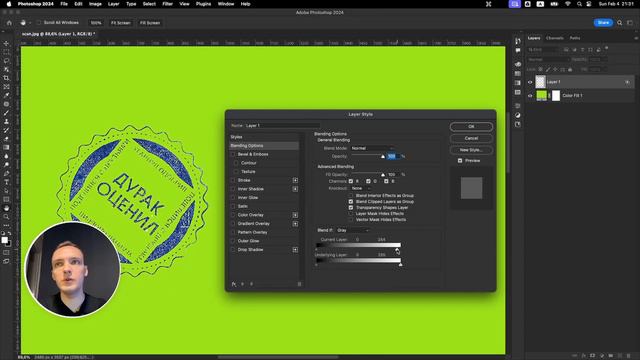Toggle the Preview checkbox
The image size is (640, 360).
(x=460, y=161)
